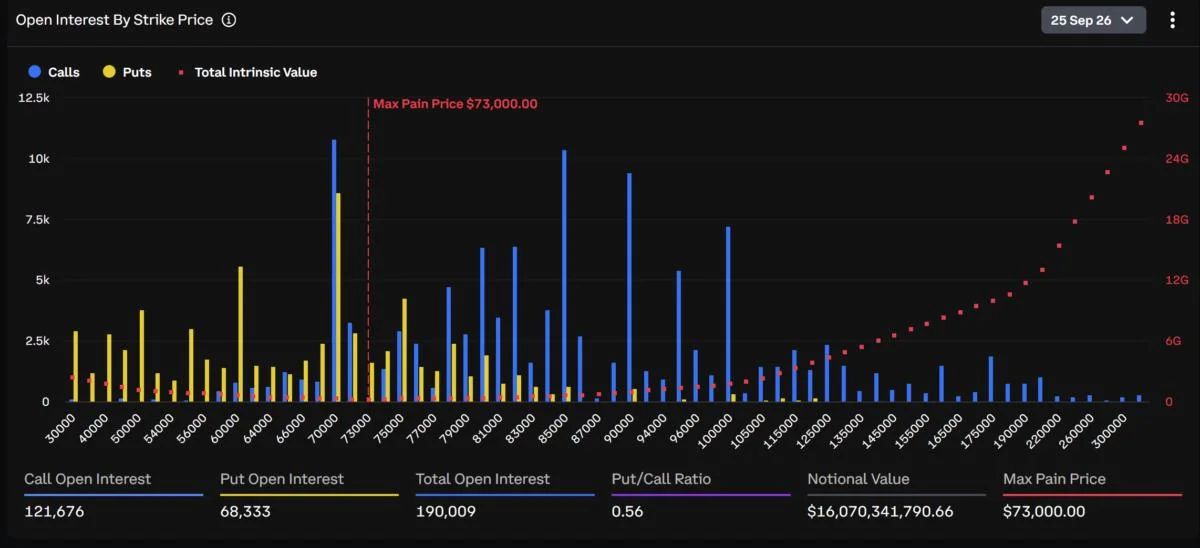Open the three-dot options menu
Screen dimensions: 1200x548
pyautogui.click(x=1172, y=20)
